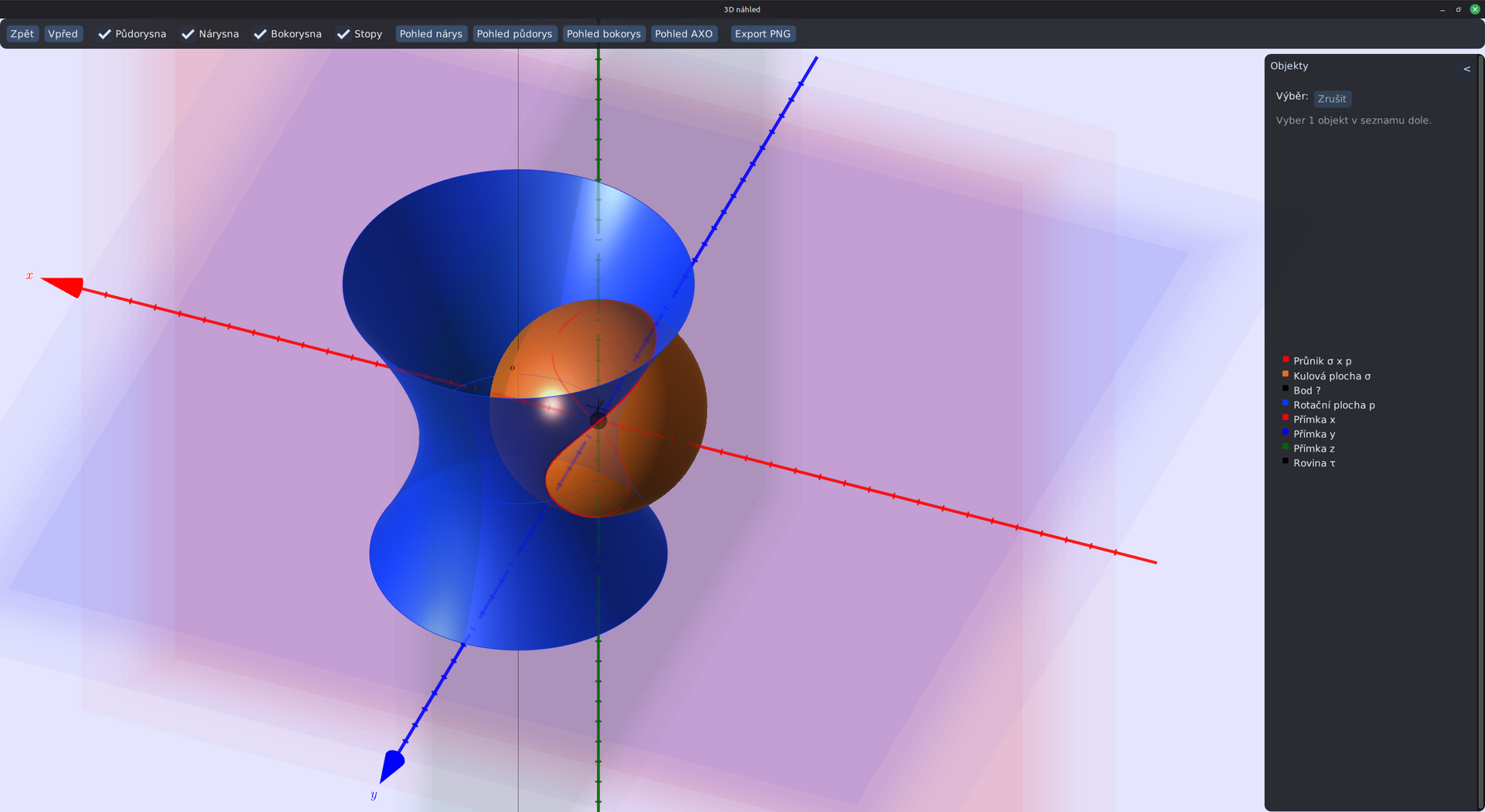1485x812 pixels.
Task: Switch to Pohled bokorys view
Action: 603,34
